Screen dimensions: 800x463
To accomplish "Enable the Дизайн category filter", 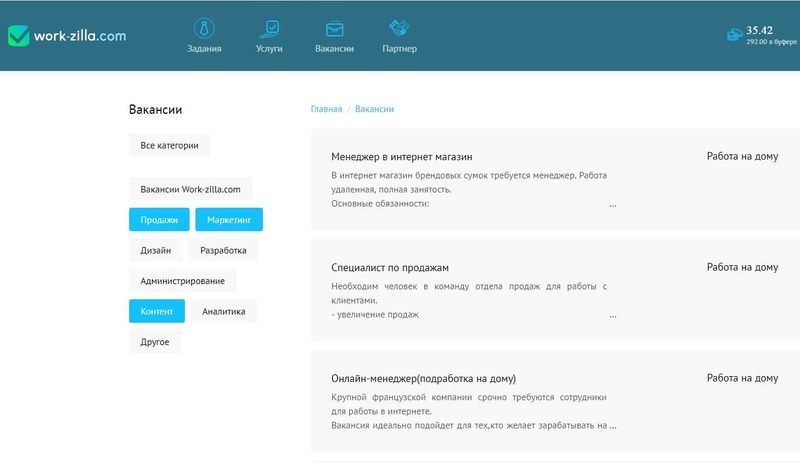I will pyautogui.click(x=155, y=250).
